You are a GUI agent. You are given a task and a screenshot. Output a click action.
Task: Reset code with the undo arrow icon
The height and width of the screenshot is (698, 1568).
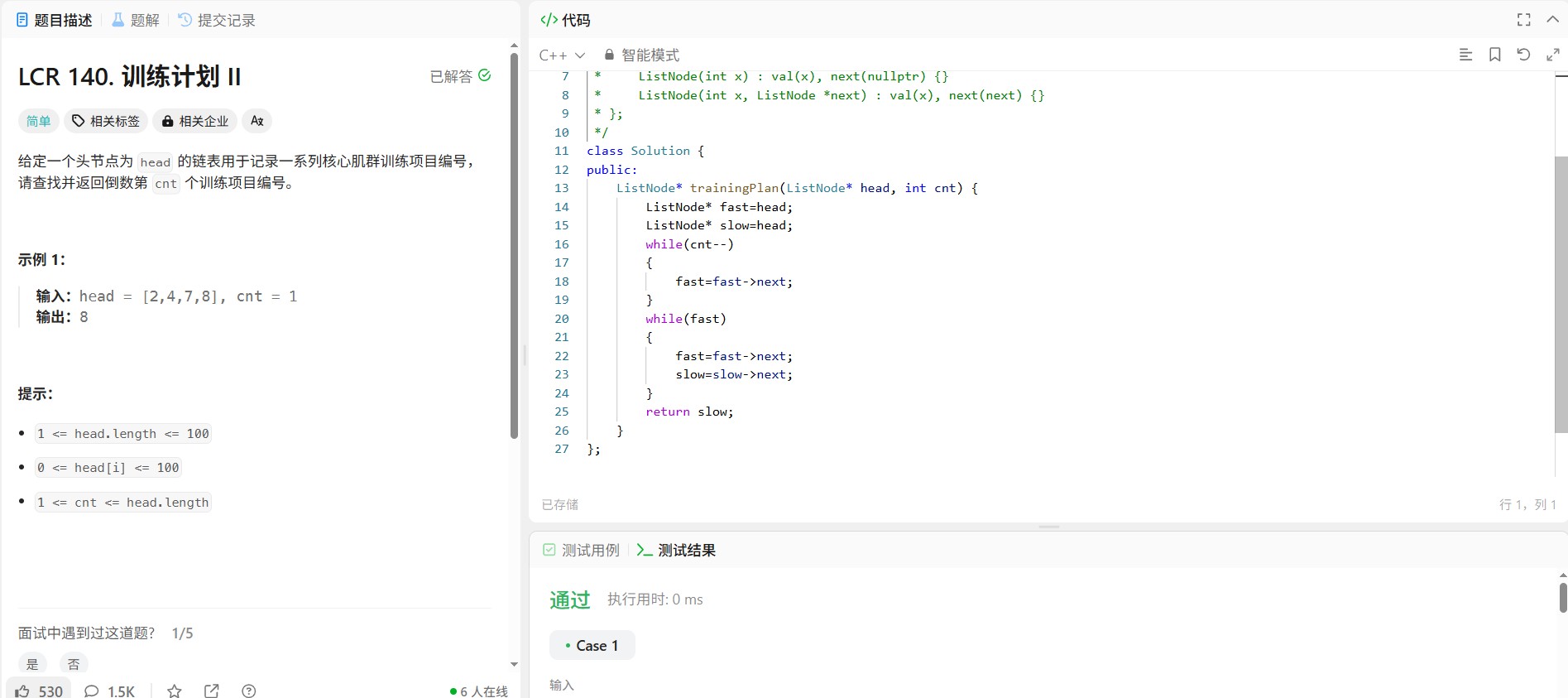[x=1523, y=55]
